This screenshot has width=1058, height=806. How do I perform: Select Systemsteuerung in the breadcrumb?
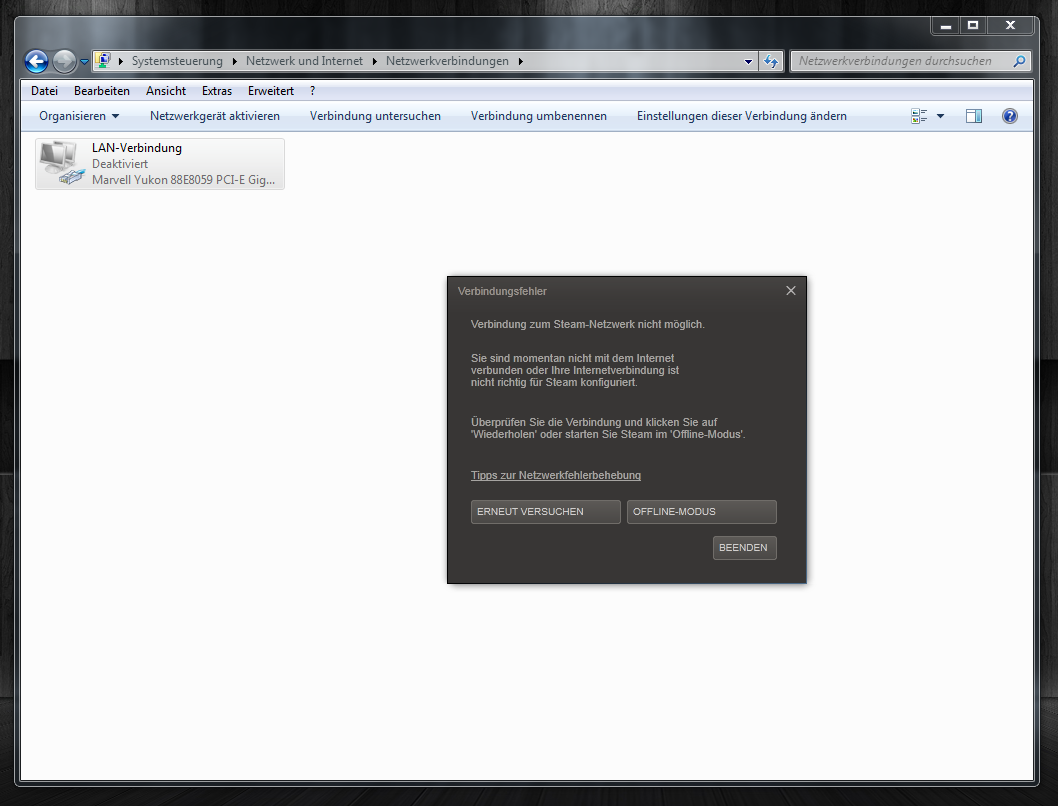pos(177,61)
